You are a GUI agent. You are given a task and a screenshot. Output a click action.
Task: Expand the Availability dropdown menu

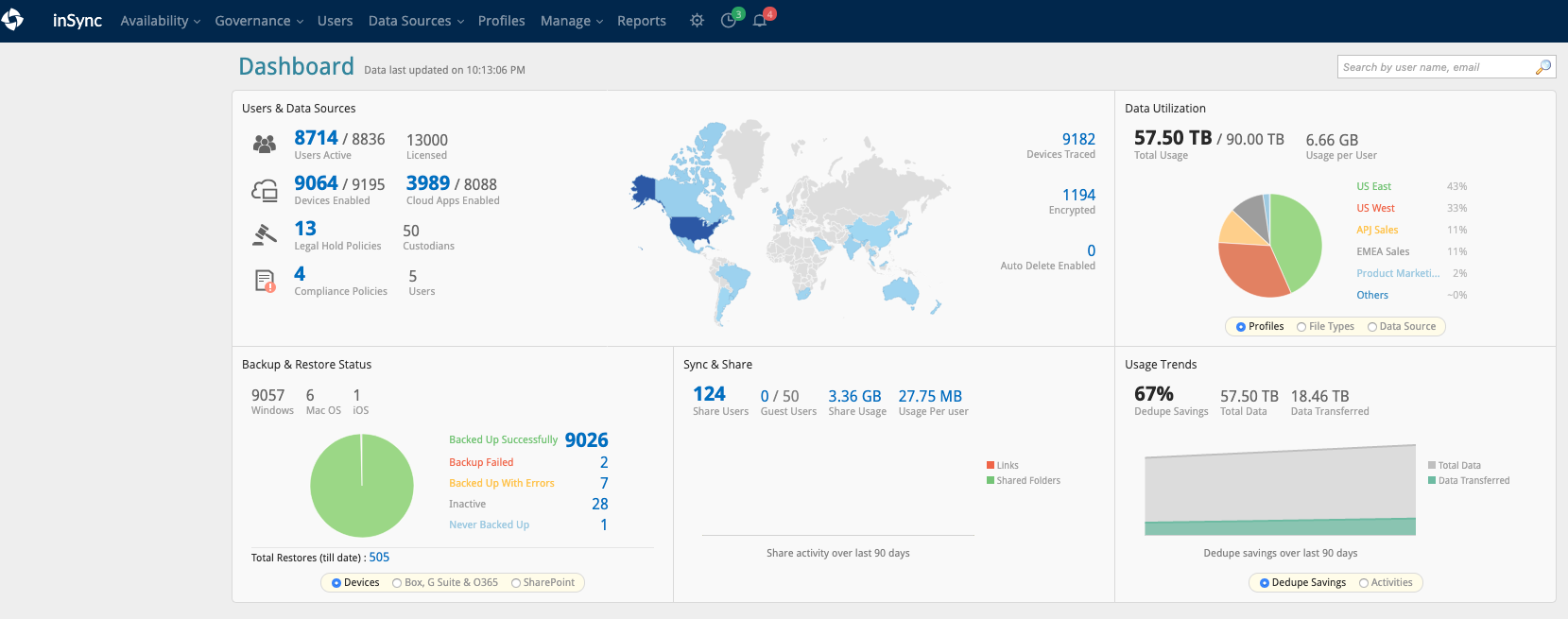point(160,21)
